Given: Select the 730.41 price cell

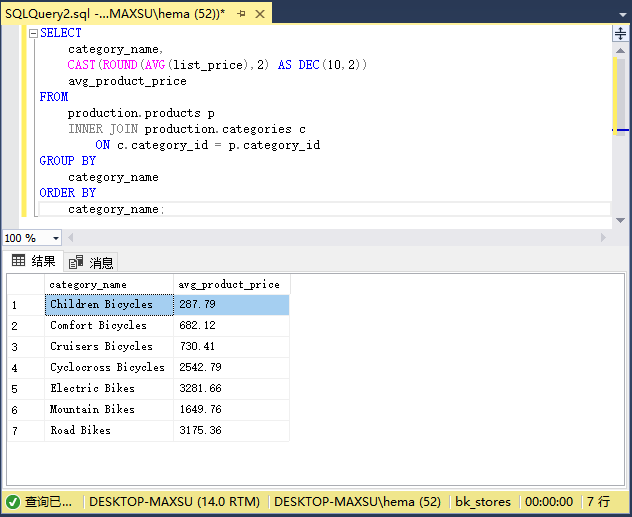Looking at the screenshot, I should pos(231,347).
